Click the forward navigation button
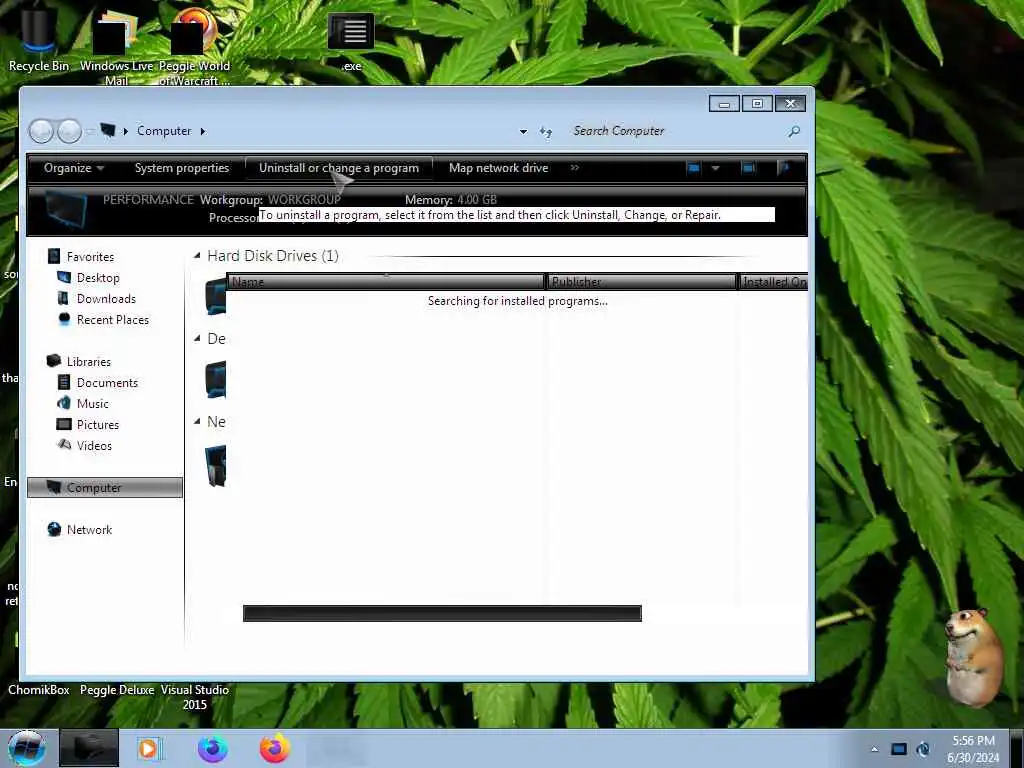The width and height of the screenshot is (1024, 768). click(69, 131)
